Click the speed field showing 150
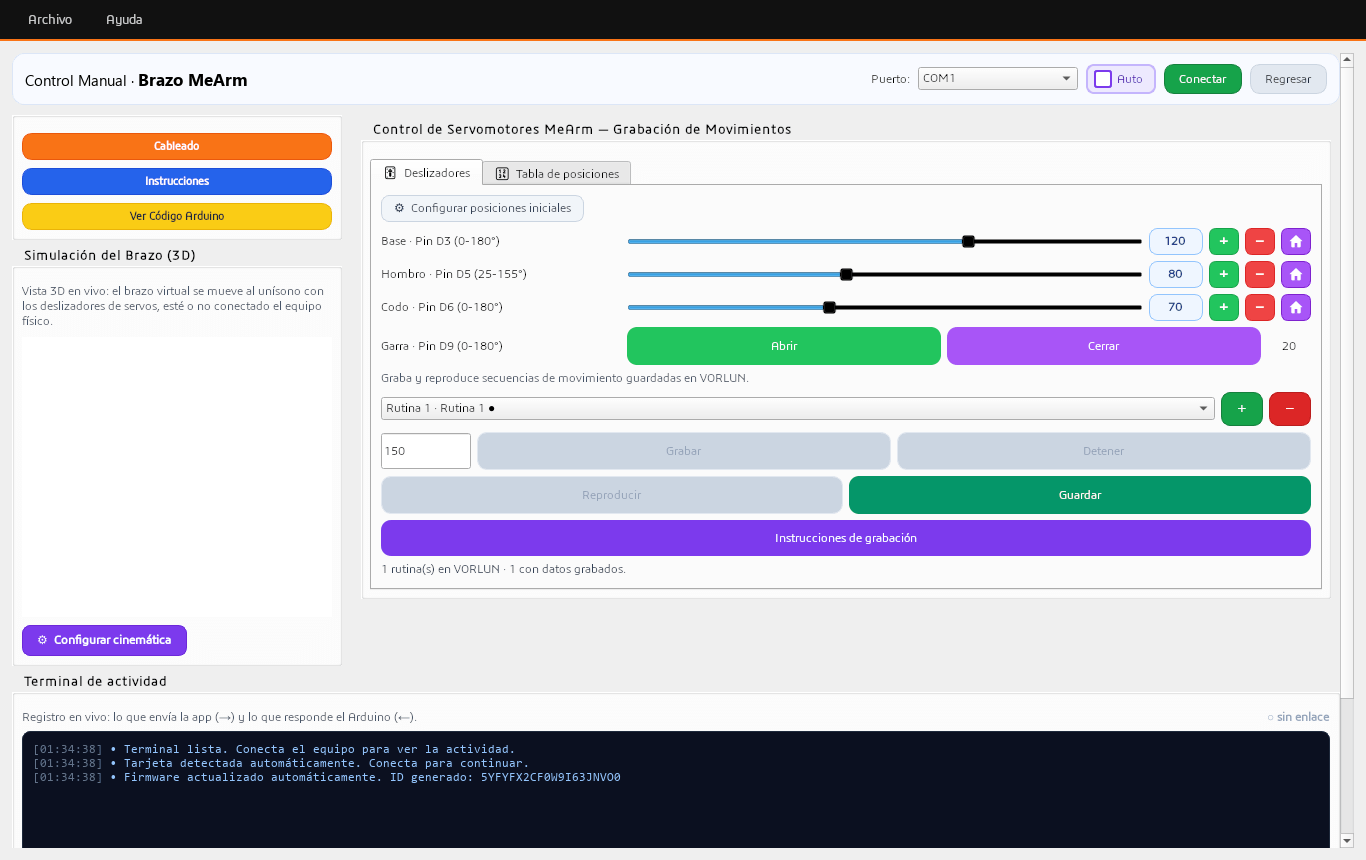This screenshot has height=860, width=1366. pyautogui.click(x=426, y=451)
